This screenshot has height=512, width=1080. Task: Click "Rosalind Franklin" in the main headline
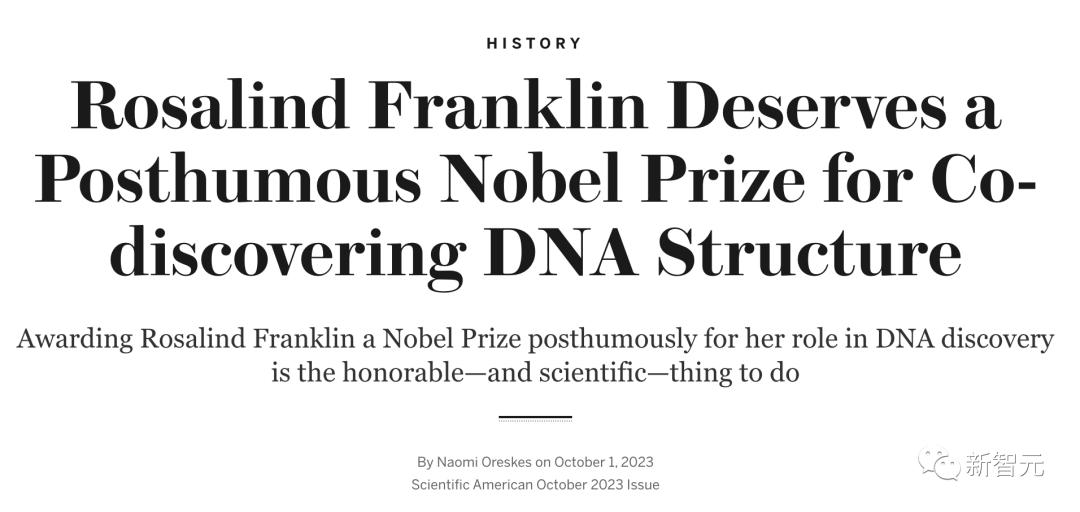358,106
